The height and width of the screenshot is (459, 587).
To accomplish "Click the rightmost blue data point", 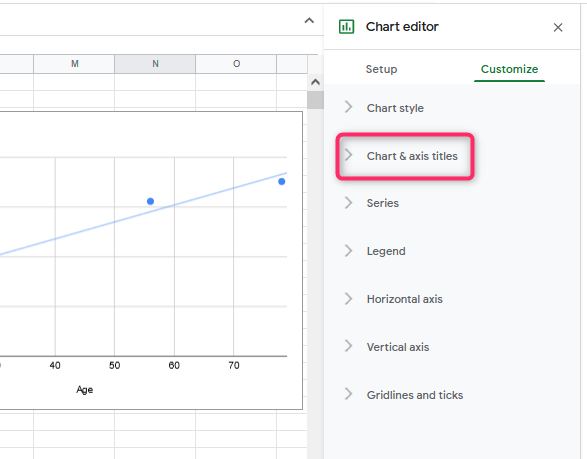I will pyautogui.click(x=282, y=182).
